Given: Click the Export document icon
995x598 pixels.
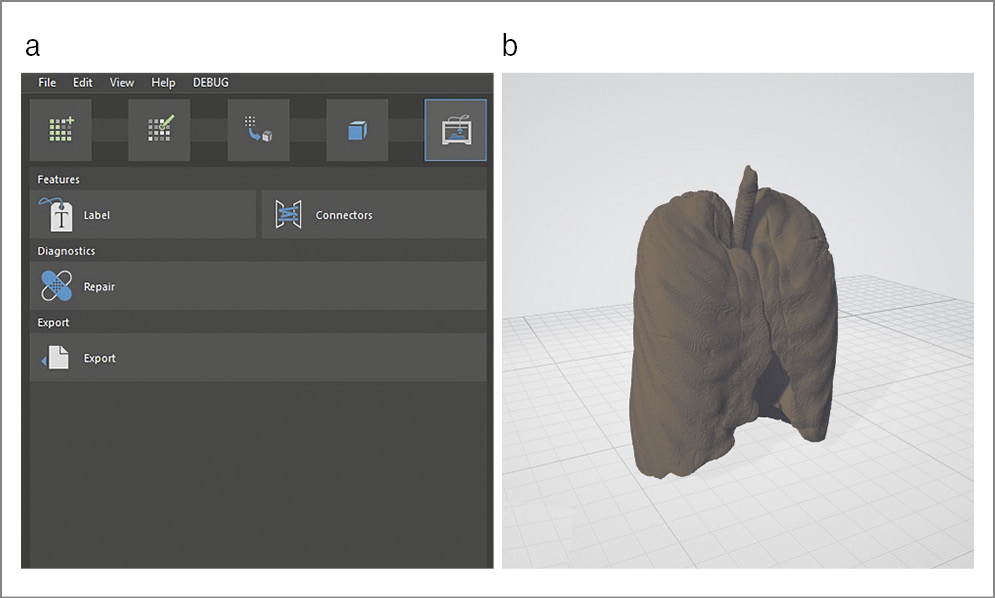Looking at the screenshot, I should click(57, 357).
